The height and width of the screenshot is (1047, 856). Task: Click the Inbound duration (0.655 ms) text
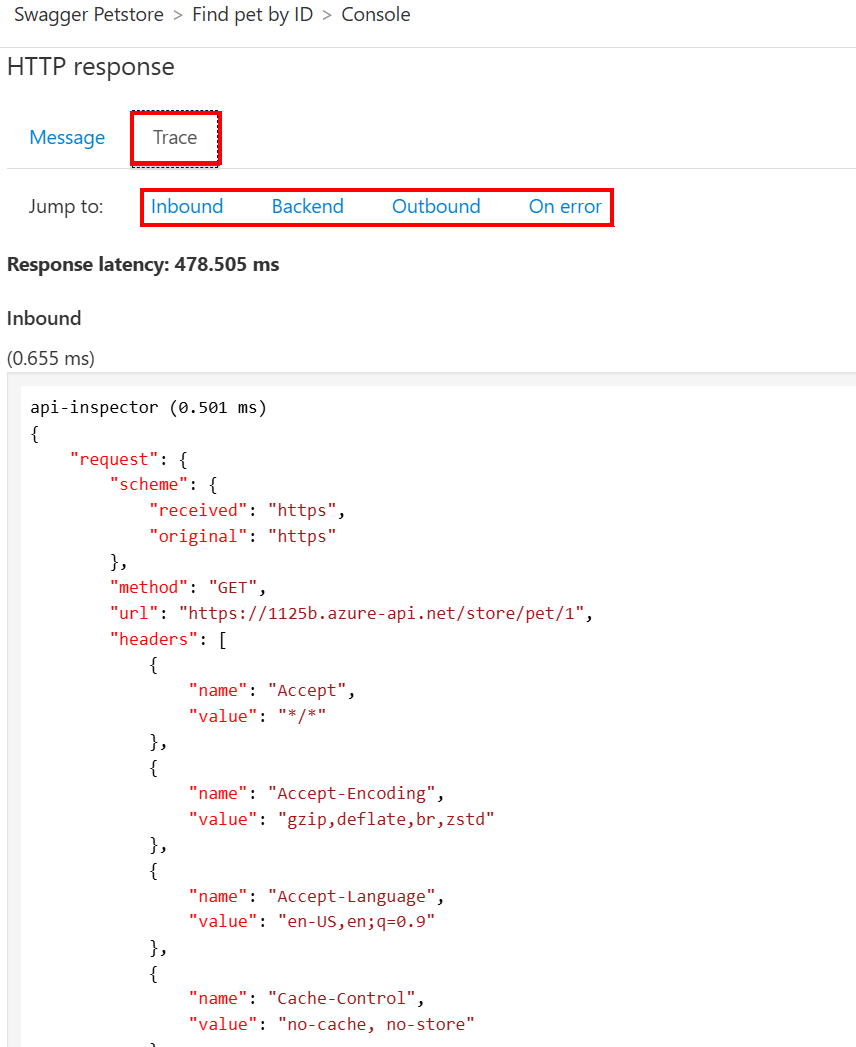coord(51,358)
